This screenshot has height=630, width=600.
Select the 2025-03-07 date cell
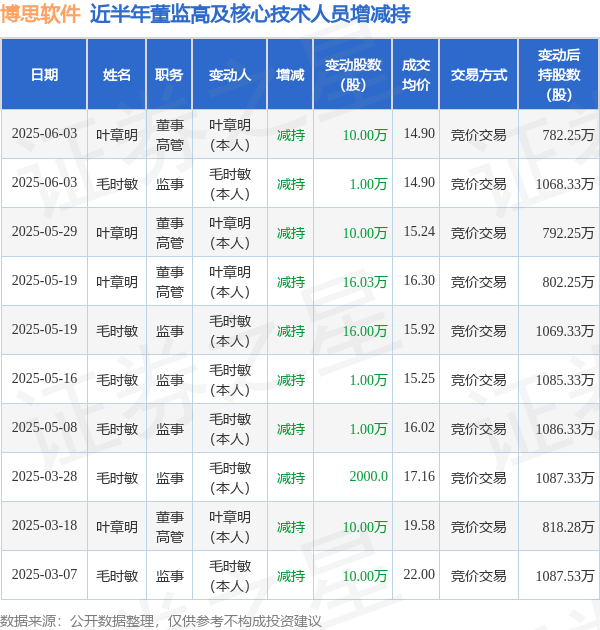44,575
